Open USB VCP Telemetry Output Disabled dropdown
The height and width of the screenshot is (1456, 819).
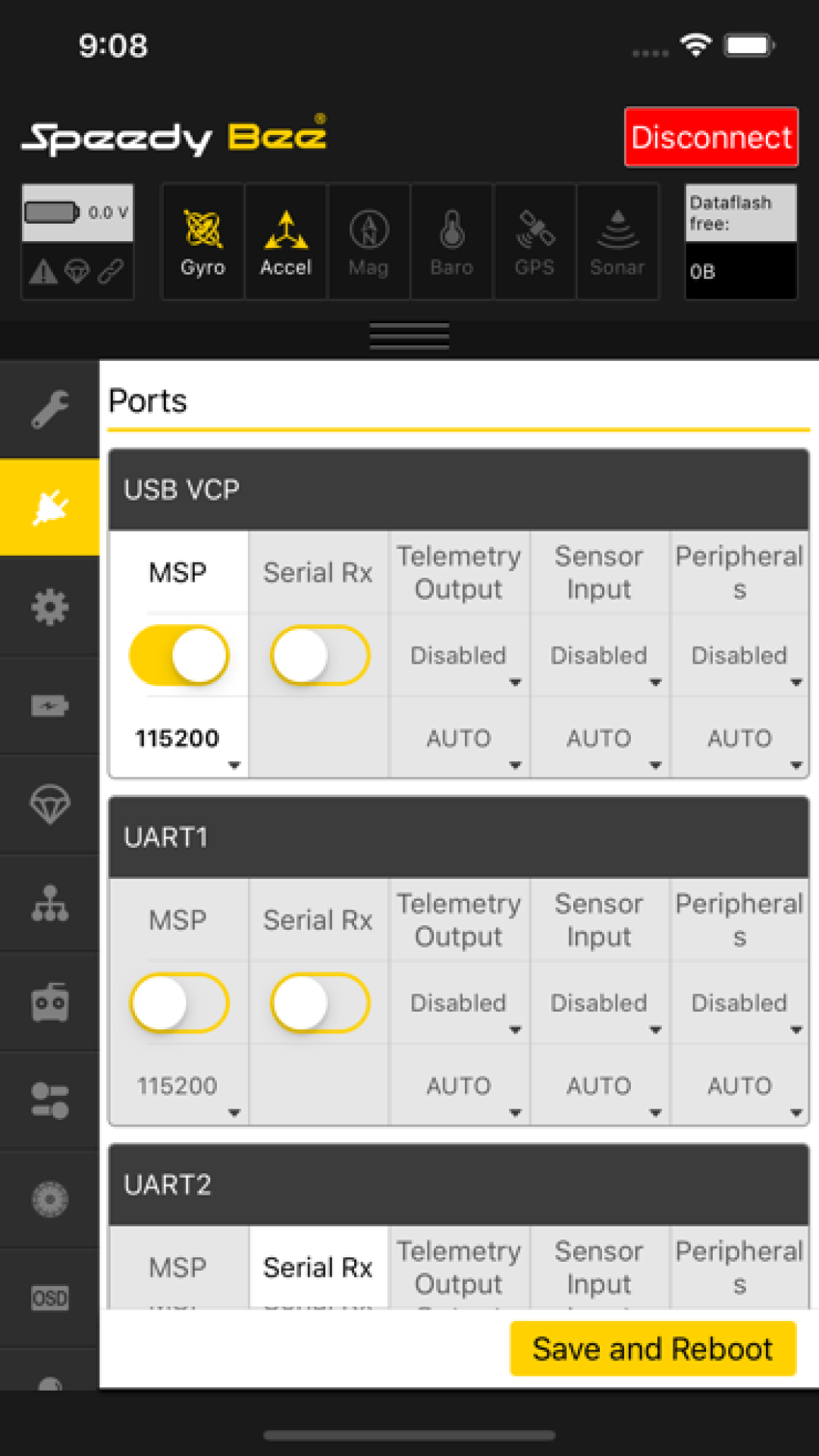(x=459, y=657)
